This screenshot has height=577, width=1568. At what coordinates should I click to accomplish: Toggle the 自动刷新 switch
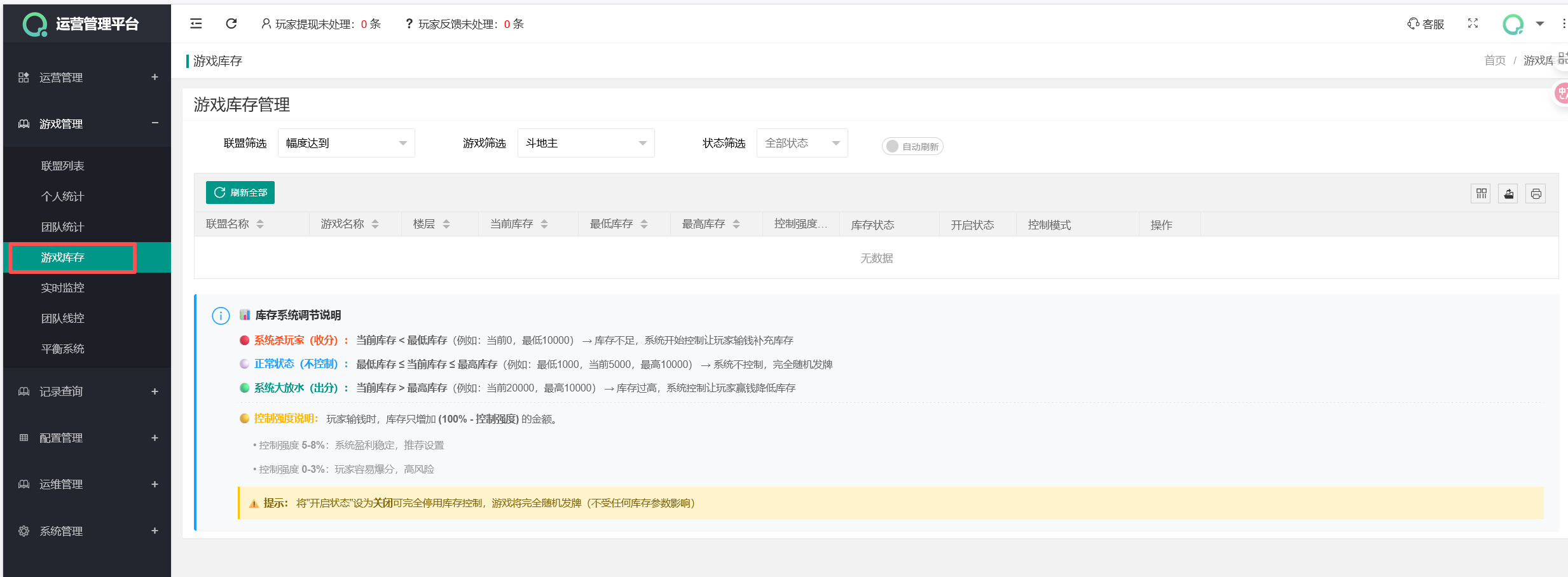tap(912, 146)
